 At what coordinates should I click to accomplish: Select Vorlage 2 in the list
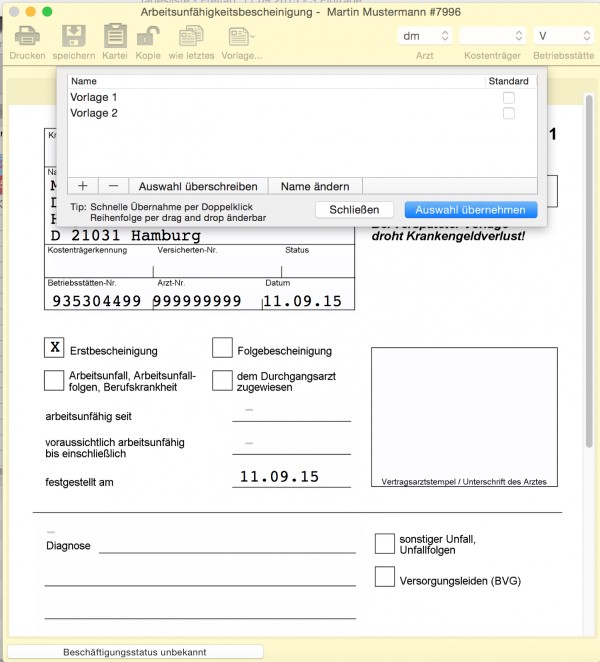tap(302, 113)
